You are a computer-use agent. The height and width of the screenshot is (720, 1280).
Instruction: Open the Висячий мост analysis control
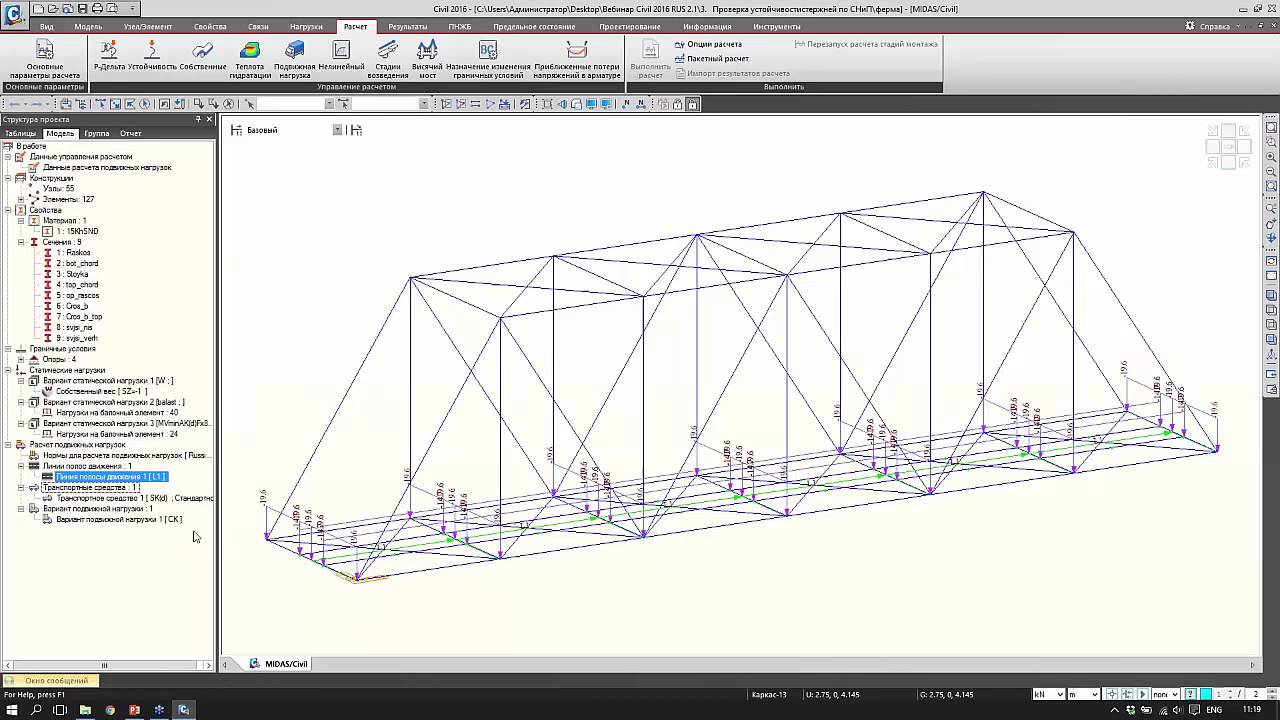click(427, 59)
